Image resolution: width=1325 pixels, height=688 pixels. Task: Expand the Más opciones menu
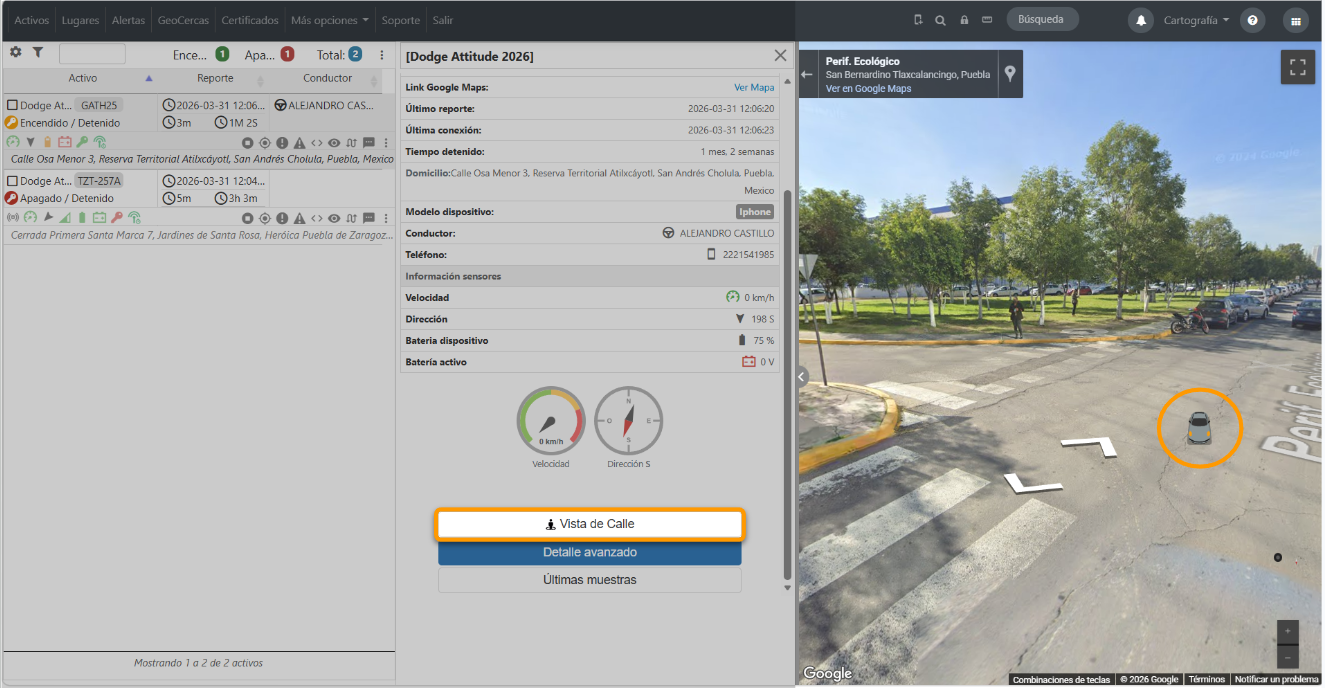[x=329, y=20]
